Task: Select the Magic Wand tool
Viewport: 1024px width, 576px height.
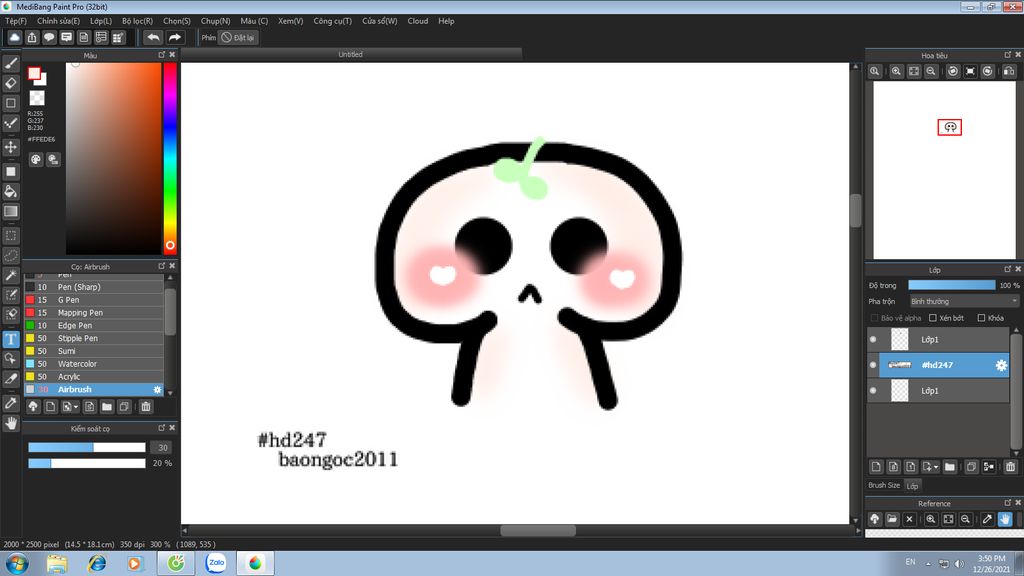Action: pyautogui.click(x=11, y=276)
